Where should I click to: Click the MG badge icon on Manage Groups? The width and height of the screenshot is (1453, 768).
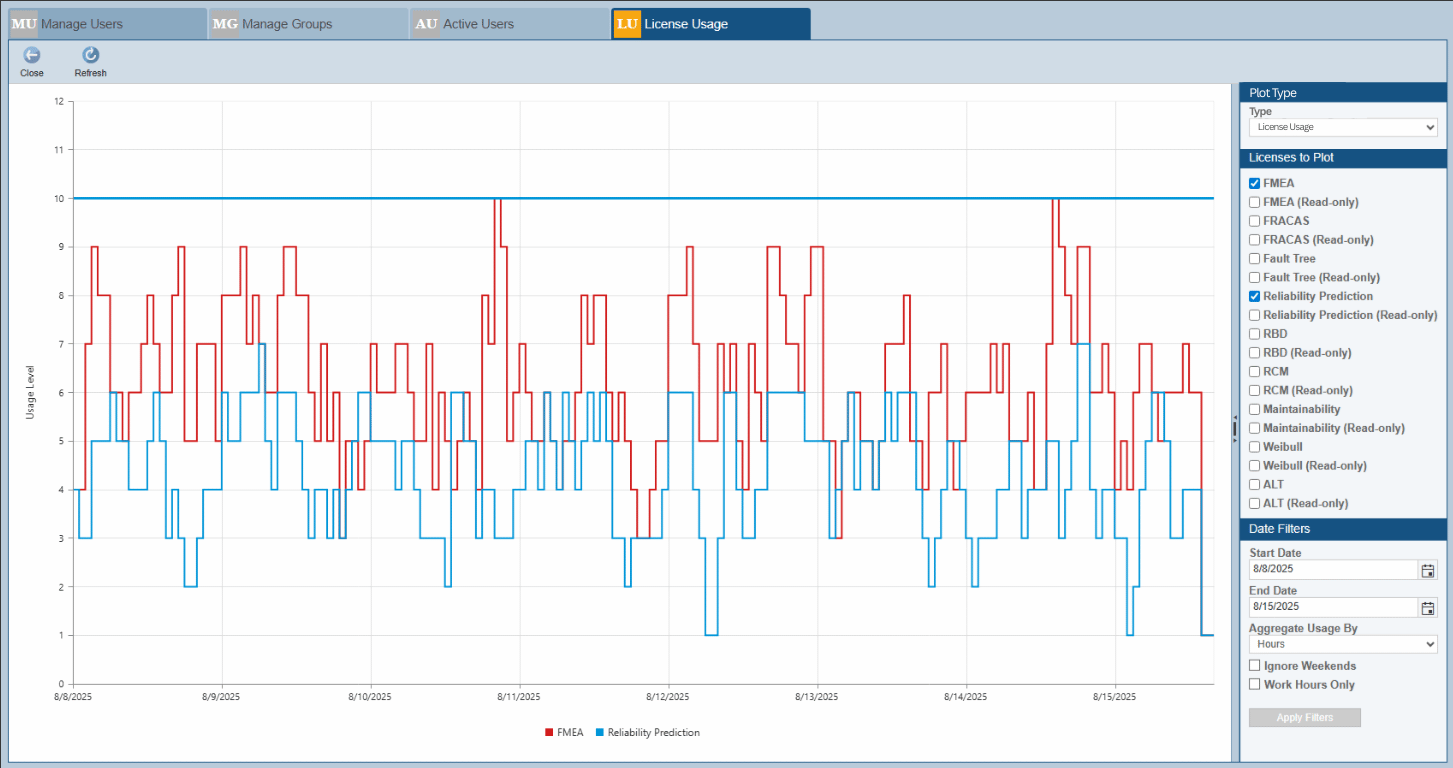(x=225, y=24)
